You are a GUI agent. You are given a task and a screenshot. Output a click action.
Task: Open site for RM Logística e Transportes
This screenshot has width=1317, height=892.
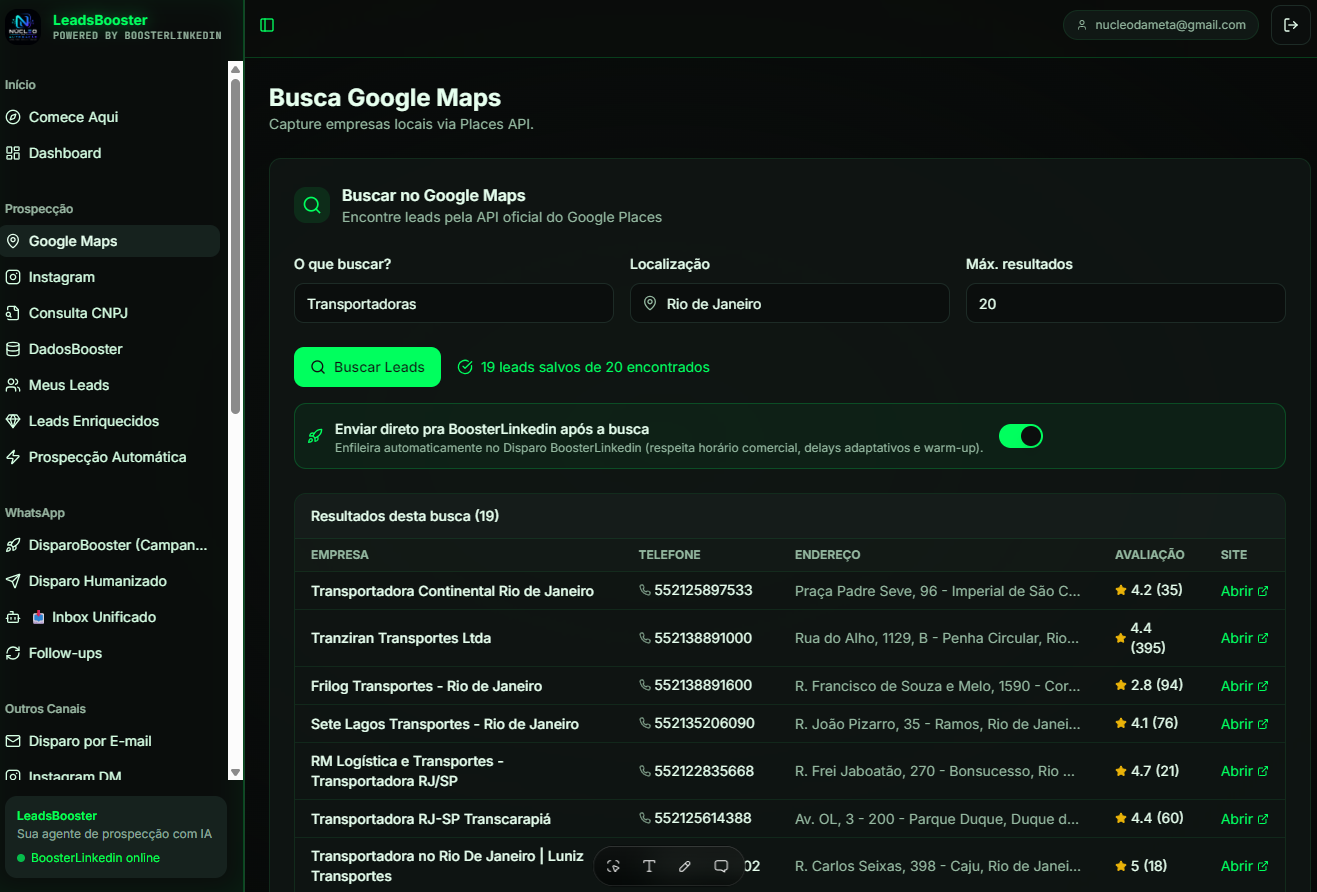click(x=1244, y=771)
